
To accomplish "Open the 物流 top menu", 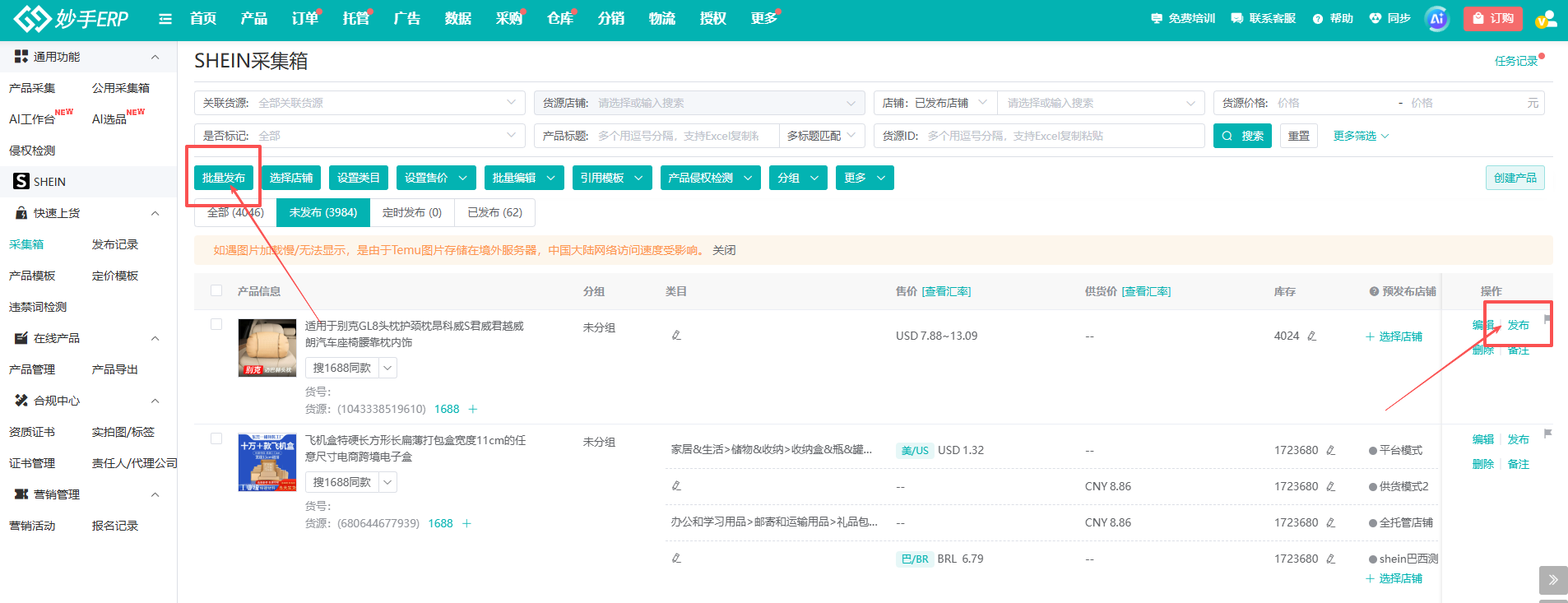I will (x=661, y=18).
